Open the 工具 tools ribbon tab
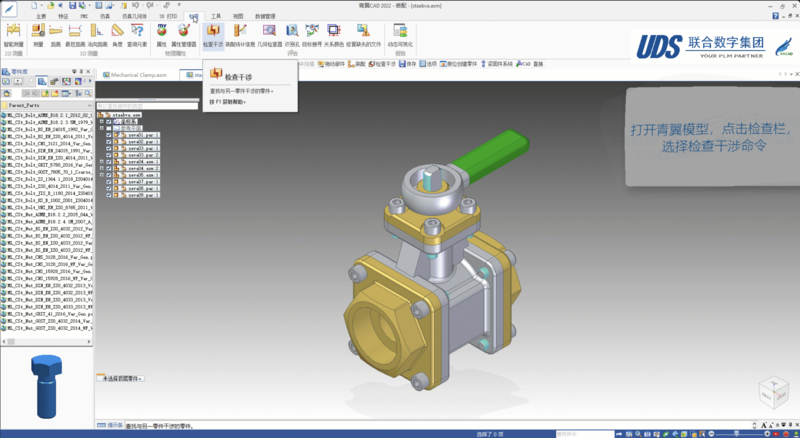Screen dimensions: 800x438 tap(216, 16)
